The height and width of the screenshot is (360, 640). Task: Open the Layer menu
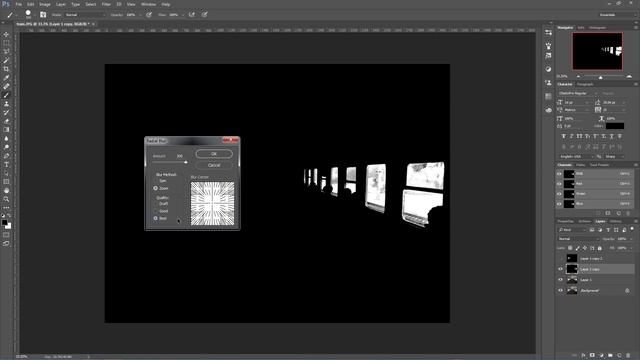(x=61, y=4)
